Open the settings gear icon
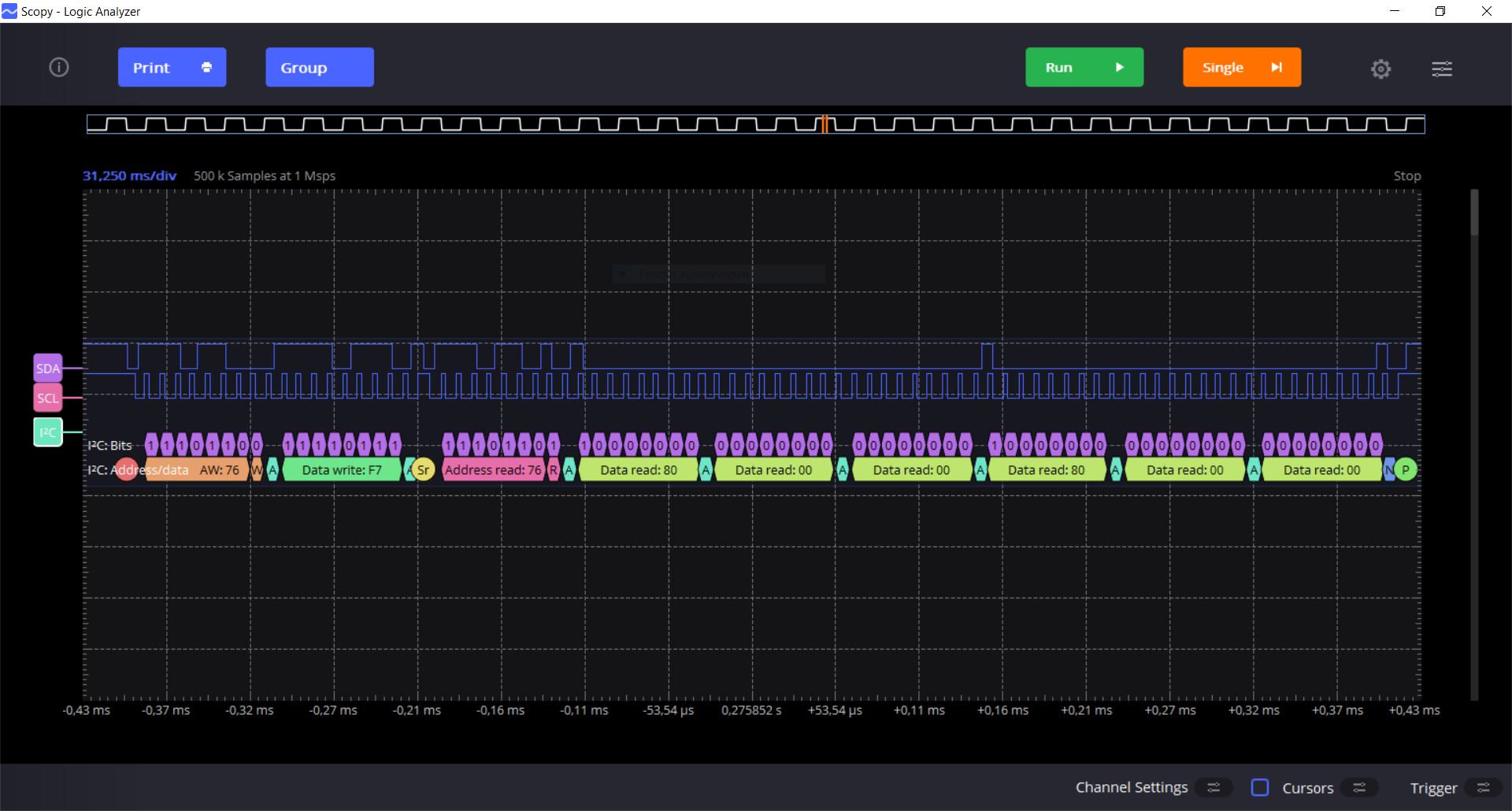Image resolution: width=1512 pixels, height=811 pixels. pyautogui.click(x=1380, y=69)
